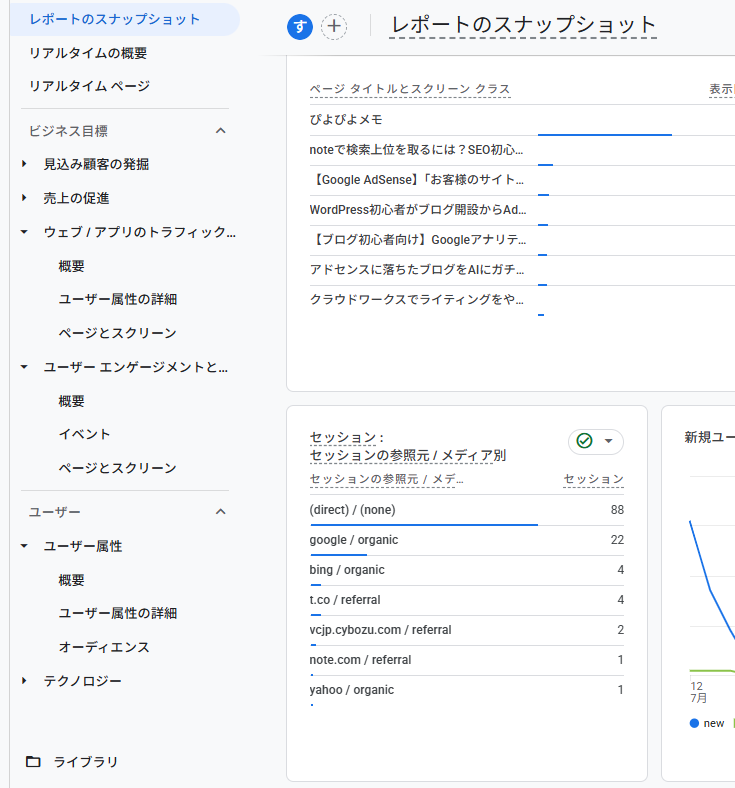
Task: Click the google / organic session bar
Action: pos(339,555)
